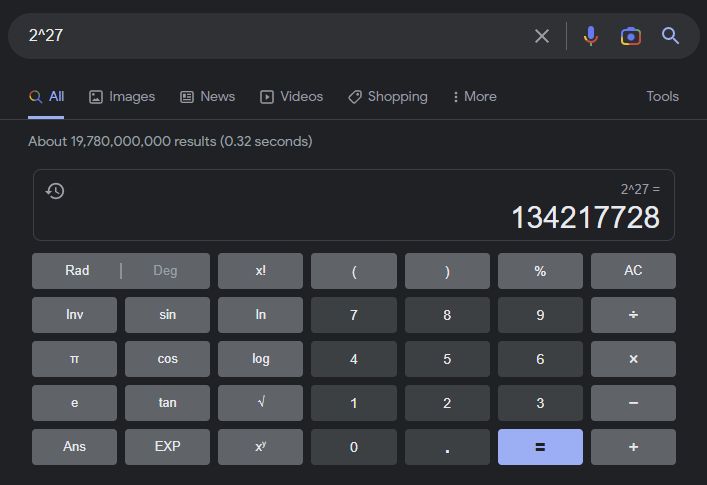Click the microphone voice search icon
This screenshot has height=485, width=707.
[x=591, y=36]
